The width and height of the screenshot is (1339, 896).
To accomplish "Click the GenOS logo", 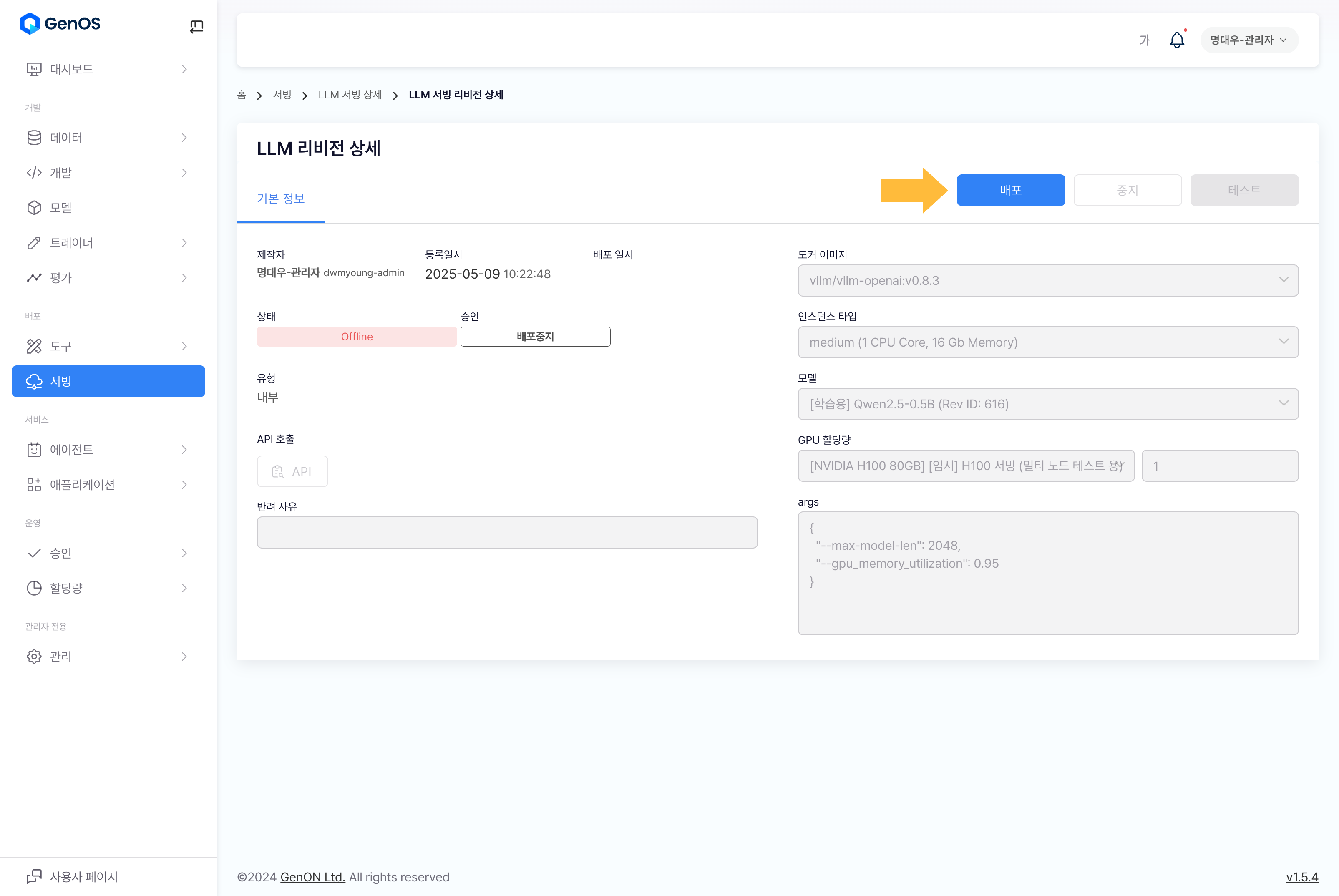I will point(60,23).
